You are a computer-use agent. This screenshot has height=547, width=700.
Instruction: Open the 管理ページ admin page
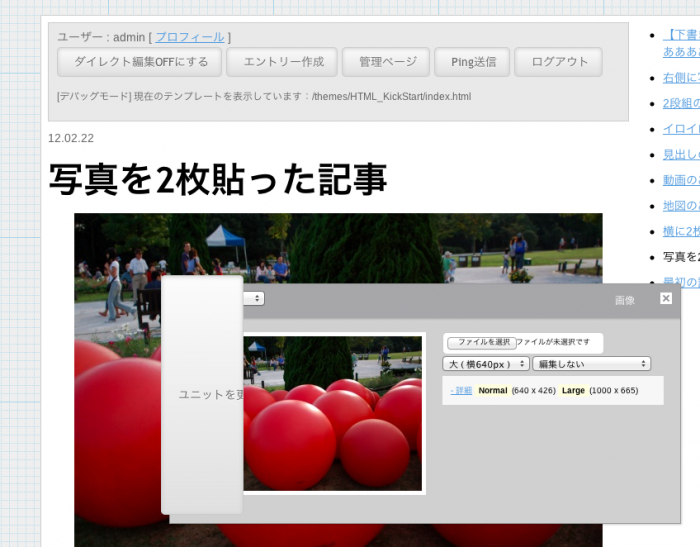[386, 62]
